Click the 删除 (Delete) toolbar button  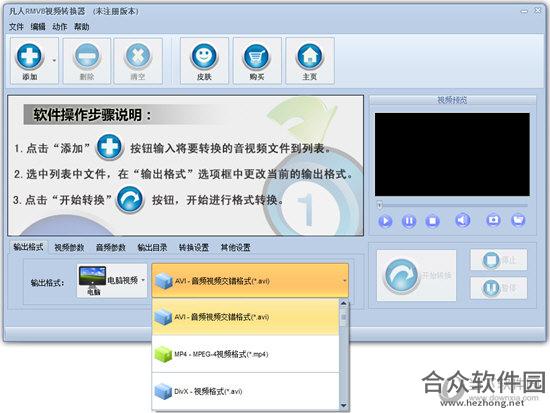(x=87, y=61)
